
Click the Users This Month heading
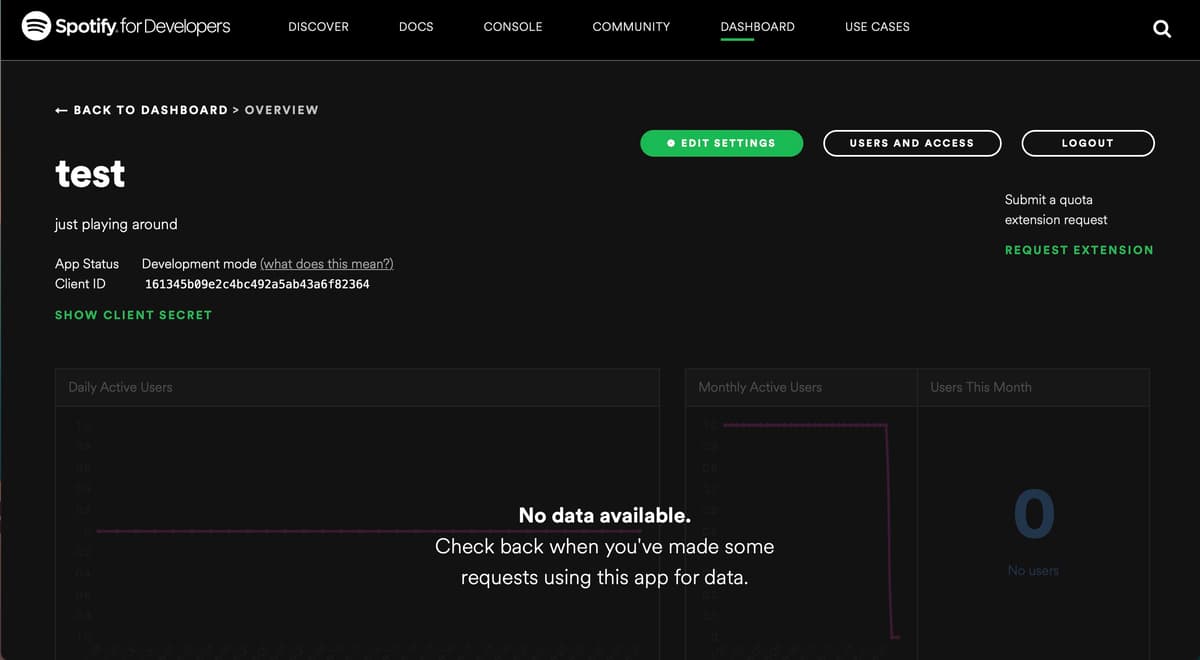coord(981,387)
